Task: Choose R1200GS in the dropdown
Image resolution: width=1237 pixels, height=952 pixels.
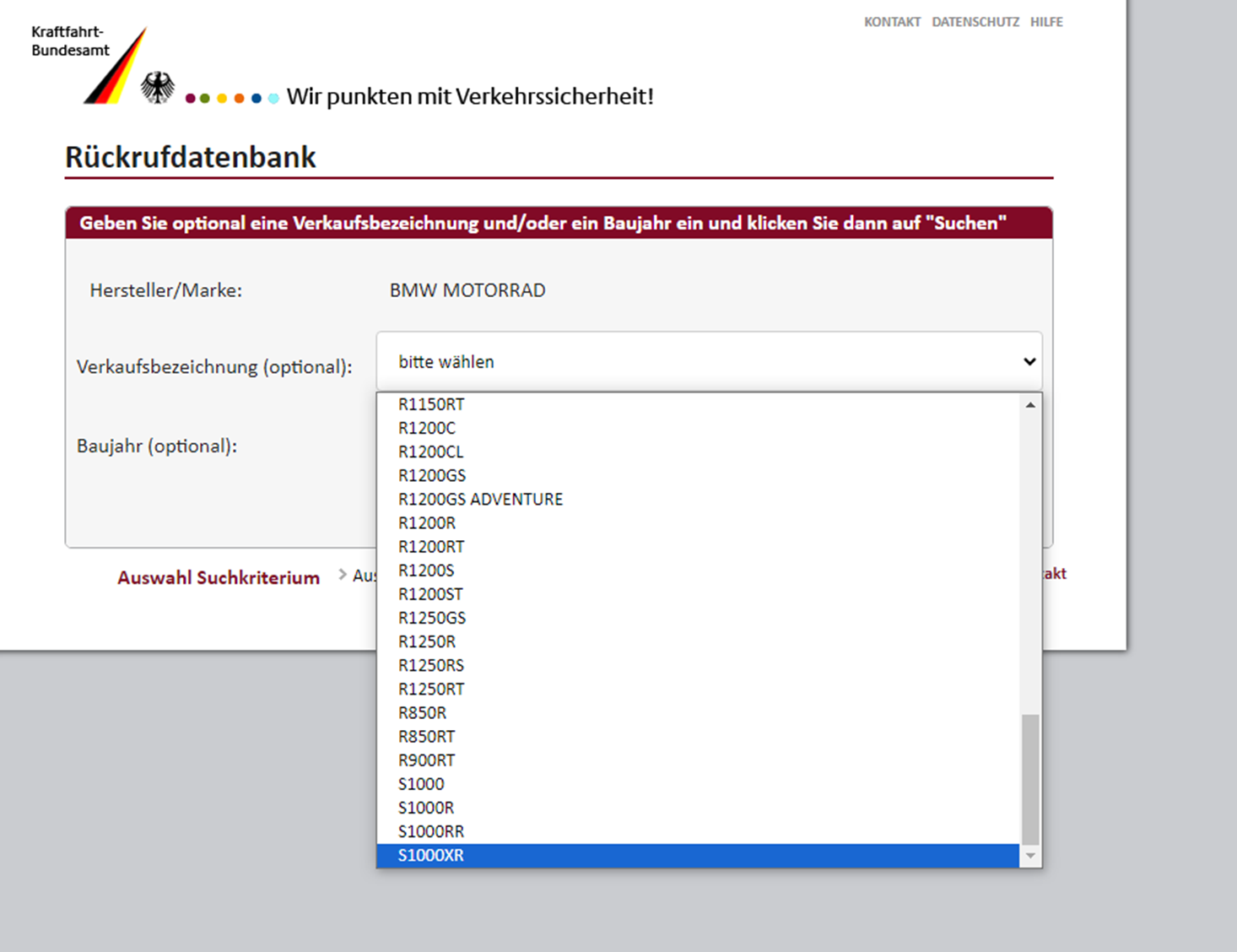Action: coord(698,475)
